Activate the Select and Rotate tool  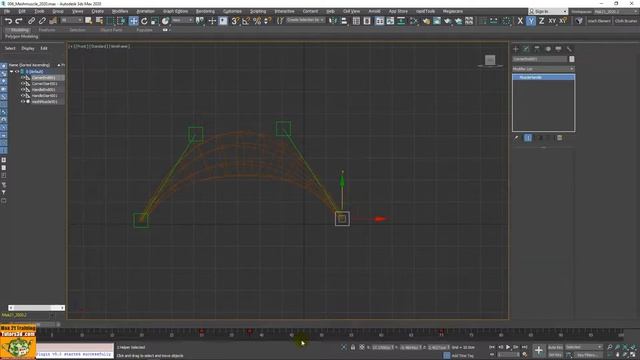click(144, 21)
